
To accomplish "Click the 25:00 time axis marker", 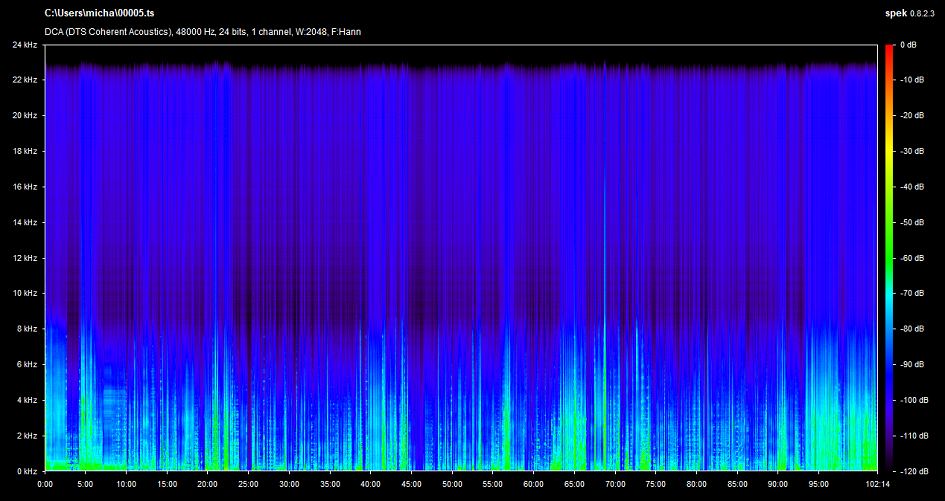I will click(248, 484).
